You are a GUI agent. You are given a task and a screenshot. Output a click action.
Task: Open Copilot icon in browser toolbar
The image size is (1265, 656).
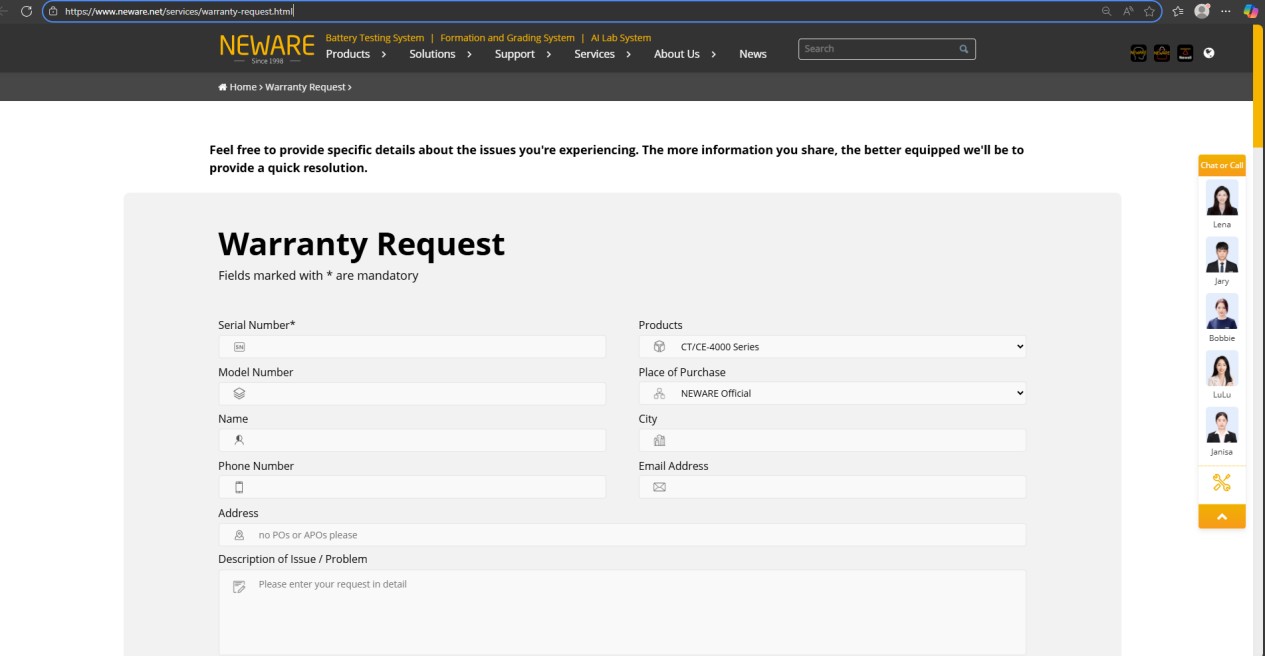[1251, 11]
